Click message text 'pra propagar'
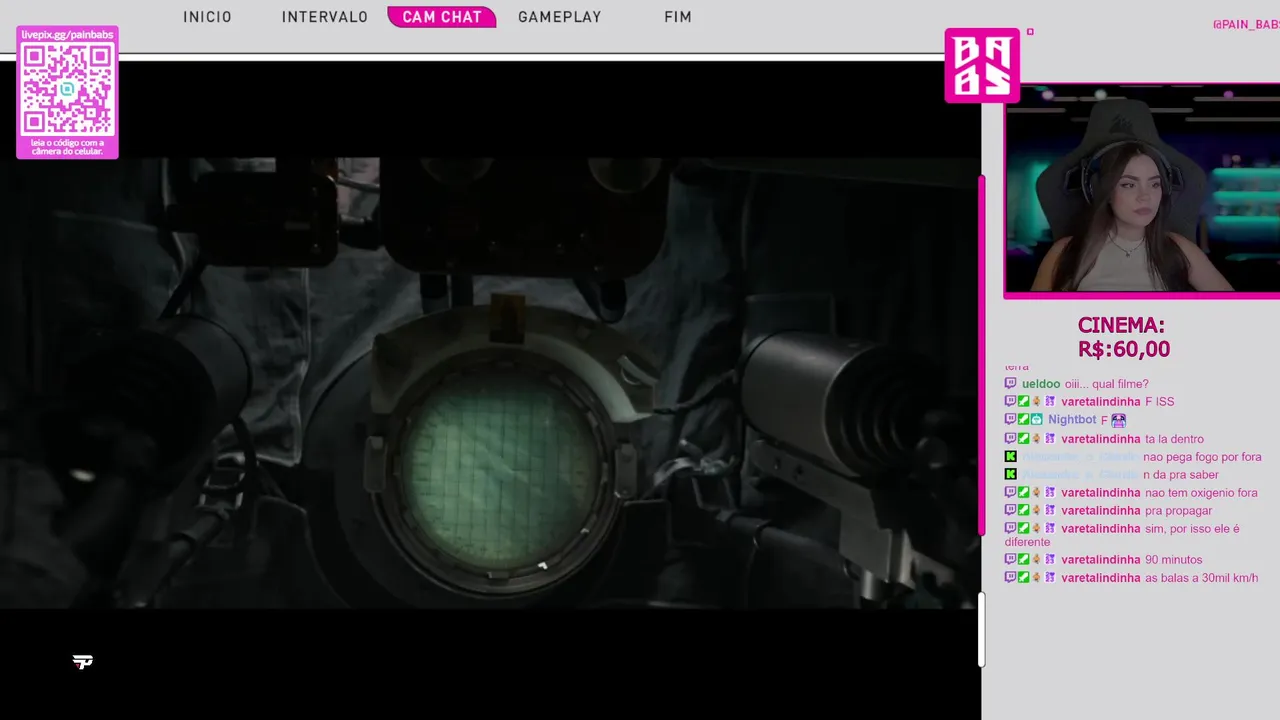The width and height of the screenshot is (1280, 720). pyautogui.click(x=1178, y=511)
